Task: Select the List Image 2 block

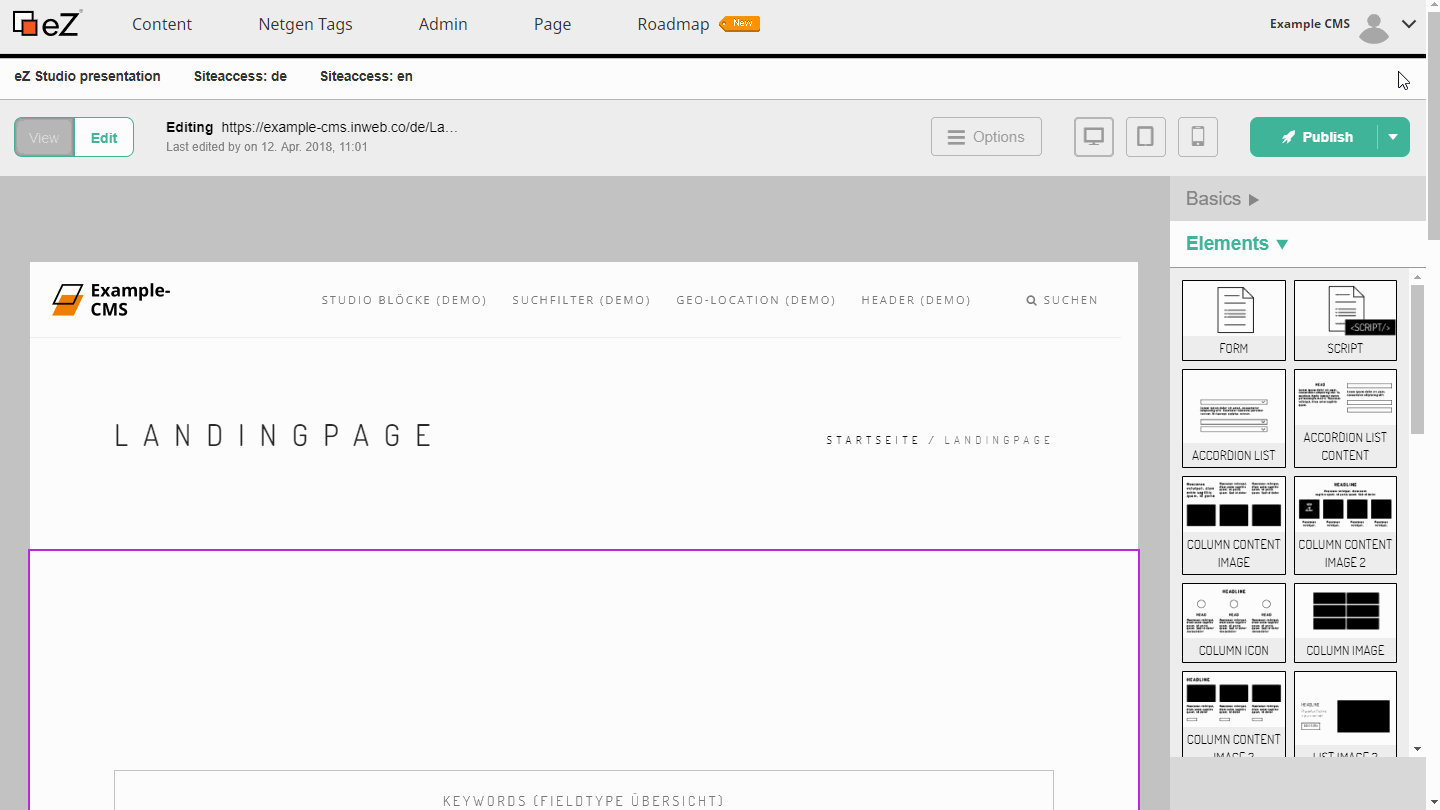Action: coord(1345,714)
